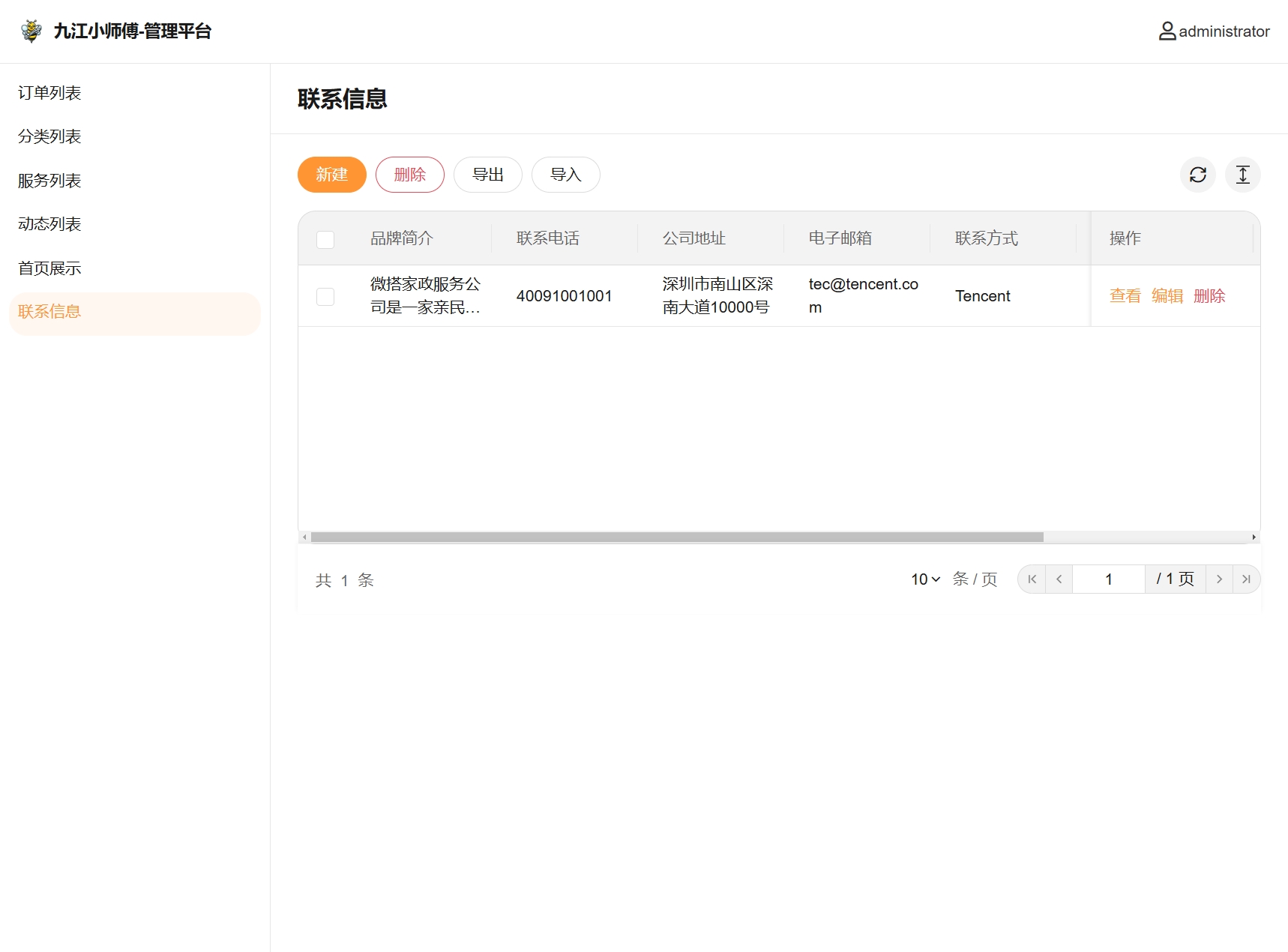The width and height of the screenshot is (1288, 952).
Task: Select 首页展示 from the sidebar
Action: click(x=49, y=268)
